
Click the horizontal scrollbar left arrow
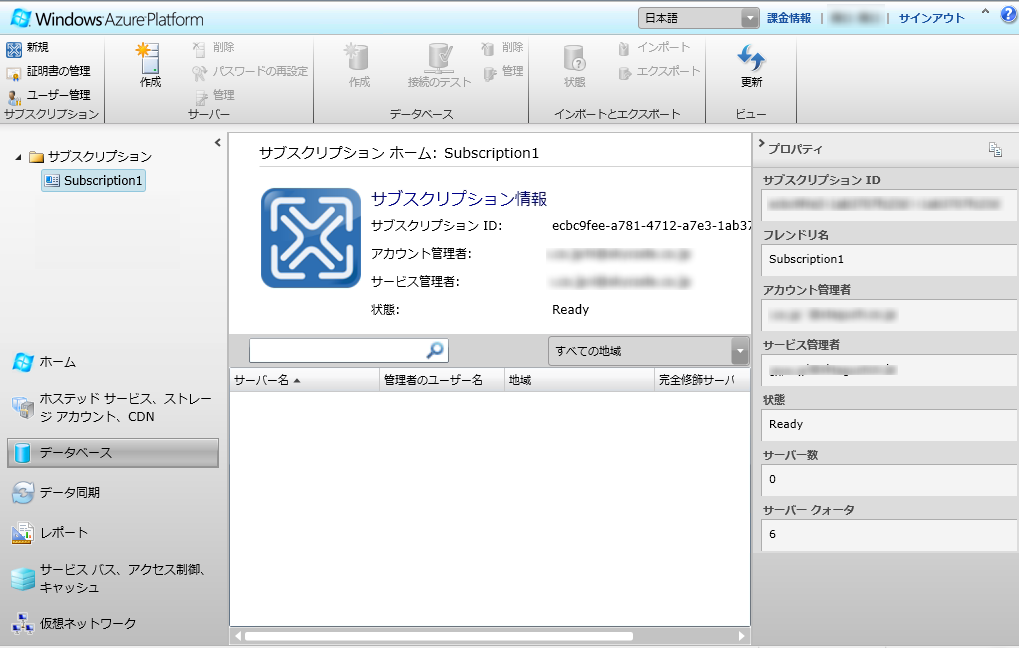(x=238, y=636)
